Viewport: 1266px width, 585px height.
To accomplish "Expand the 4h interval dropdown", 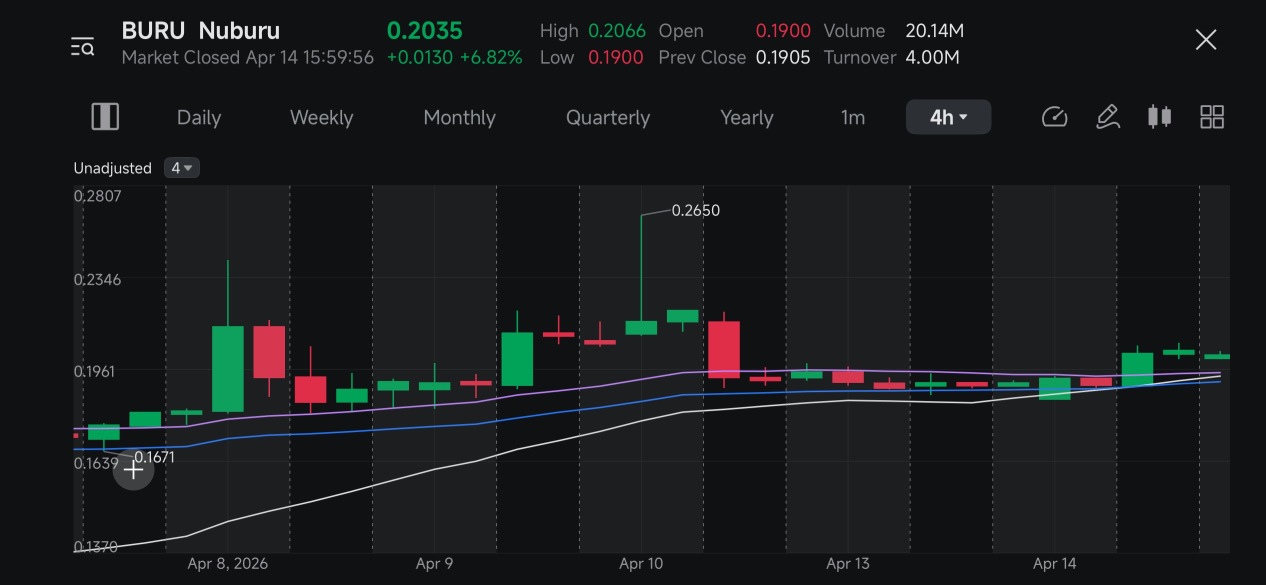I will tap(948, 117).
